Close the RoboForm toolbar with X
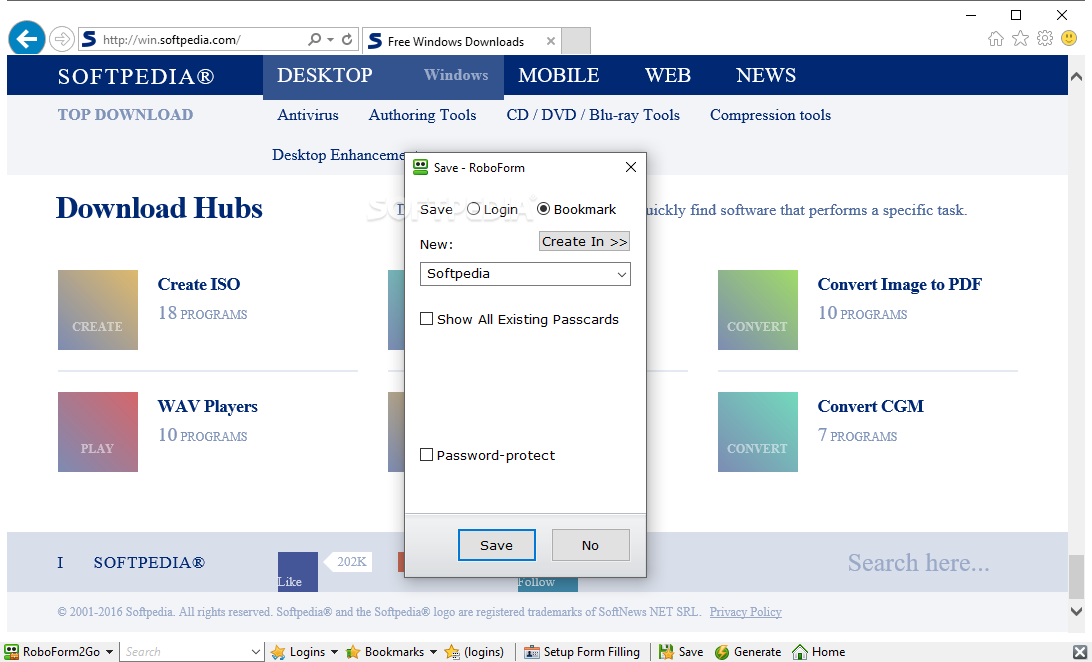 click(1079, 652)
